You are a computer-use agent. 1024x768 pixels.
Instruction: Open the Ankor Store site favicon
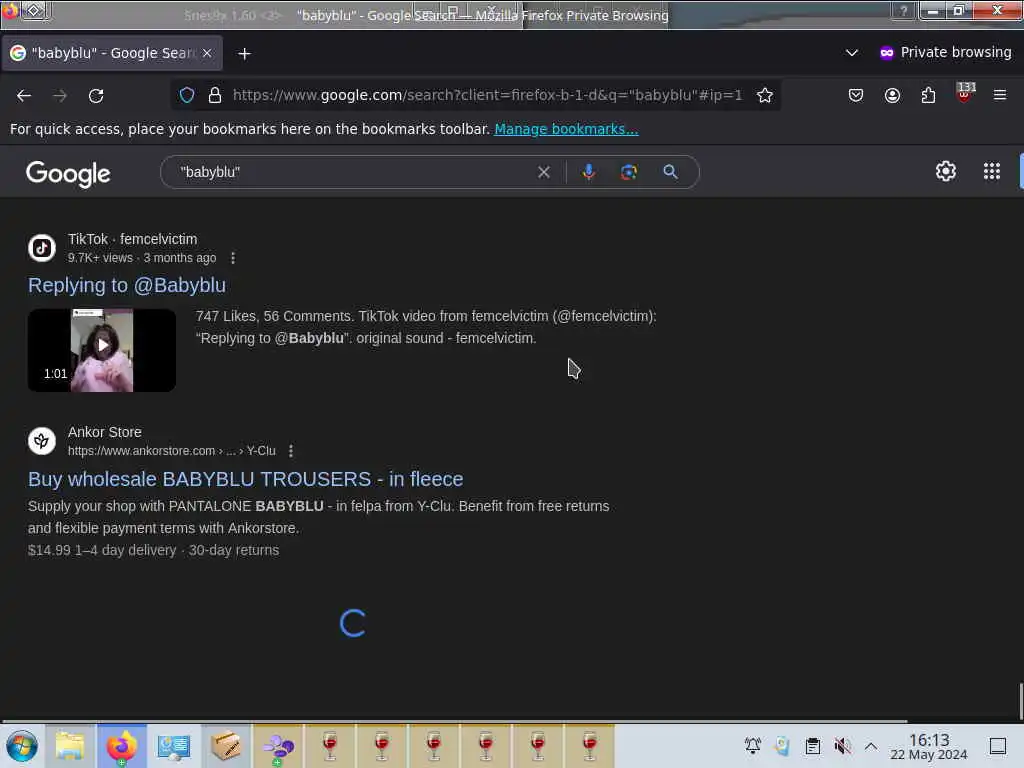coord(42,441)
